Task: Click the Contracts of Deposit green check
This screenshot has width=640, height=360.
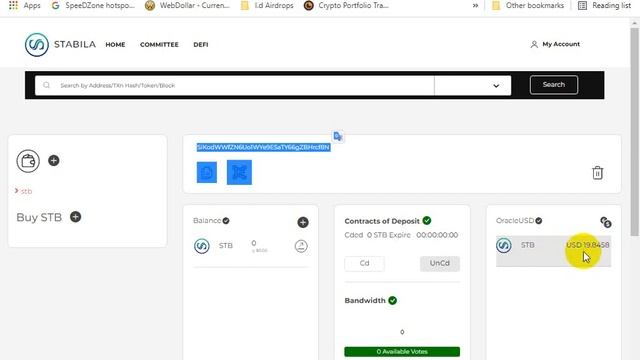Action: tap(427, 220)
